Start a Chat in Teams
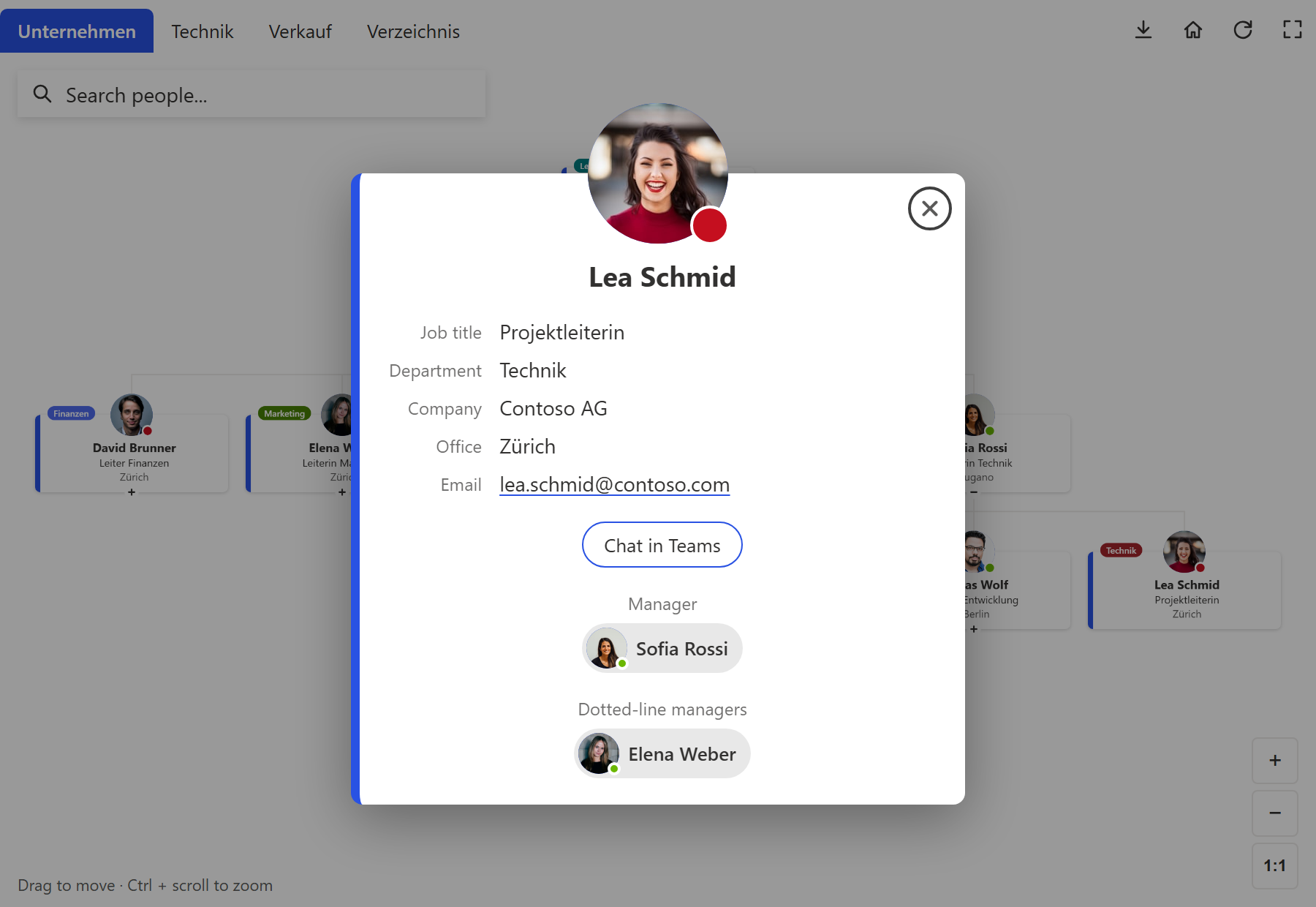1316x907 pixels. click(662, 545)
